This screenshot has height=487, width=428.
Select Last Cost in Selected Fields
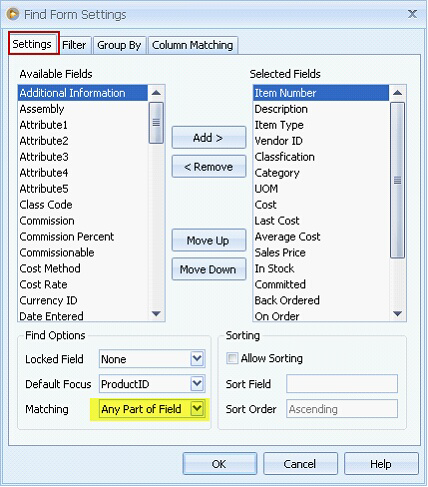pyautogui.click(x=321, y=221)
